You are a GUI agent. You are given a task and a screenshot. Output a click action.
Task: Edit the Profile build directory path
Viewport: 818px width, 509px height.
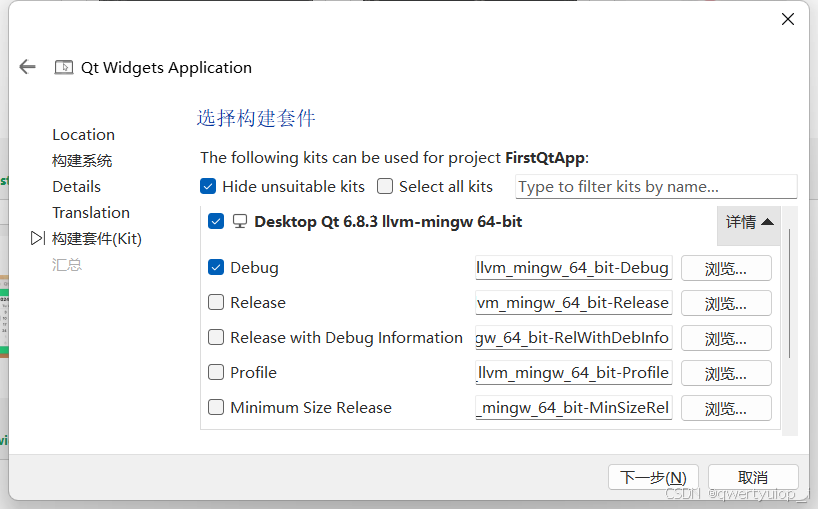[x=573, y=372]
